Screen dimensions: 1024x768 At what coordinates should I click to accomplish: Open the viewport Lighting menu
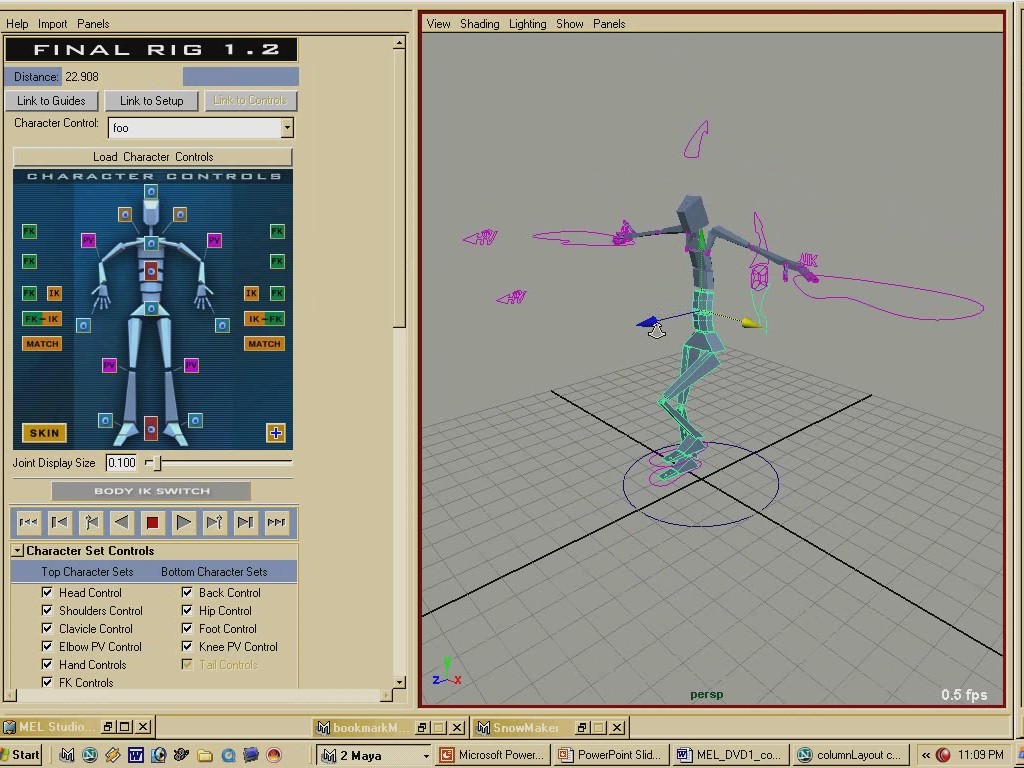pyautogui.click(x=527, y=24)
